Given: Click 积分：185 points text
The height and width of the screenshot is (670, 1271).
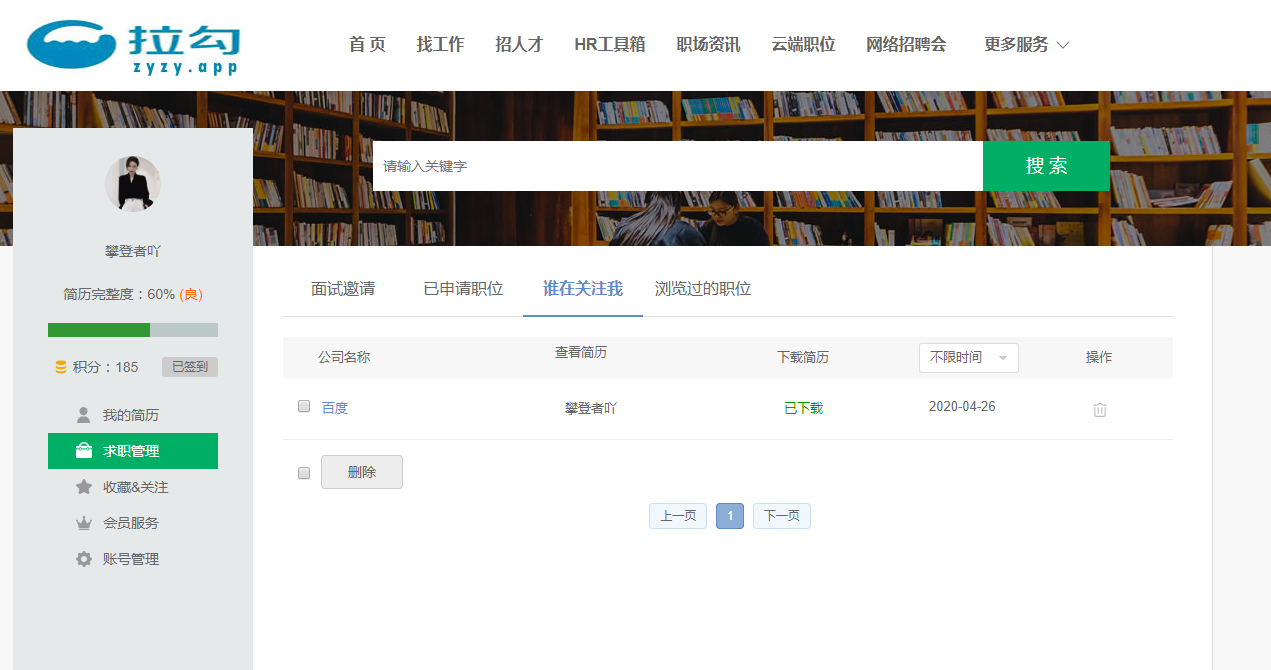Looking at the screenshot, I should point(106,367).
